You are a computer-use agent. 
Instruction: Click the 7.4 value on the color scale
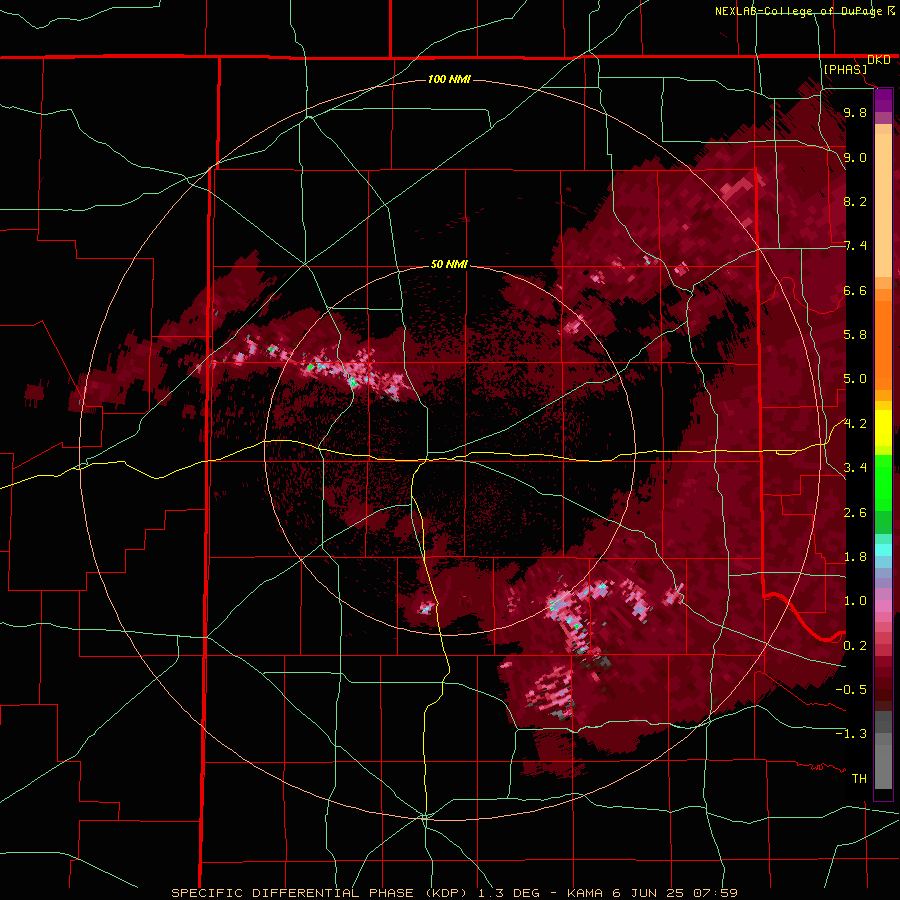[x=855, y=246]
